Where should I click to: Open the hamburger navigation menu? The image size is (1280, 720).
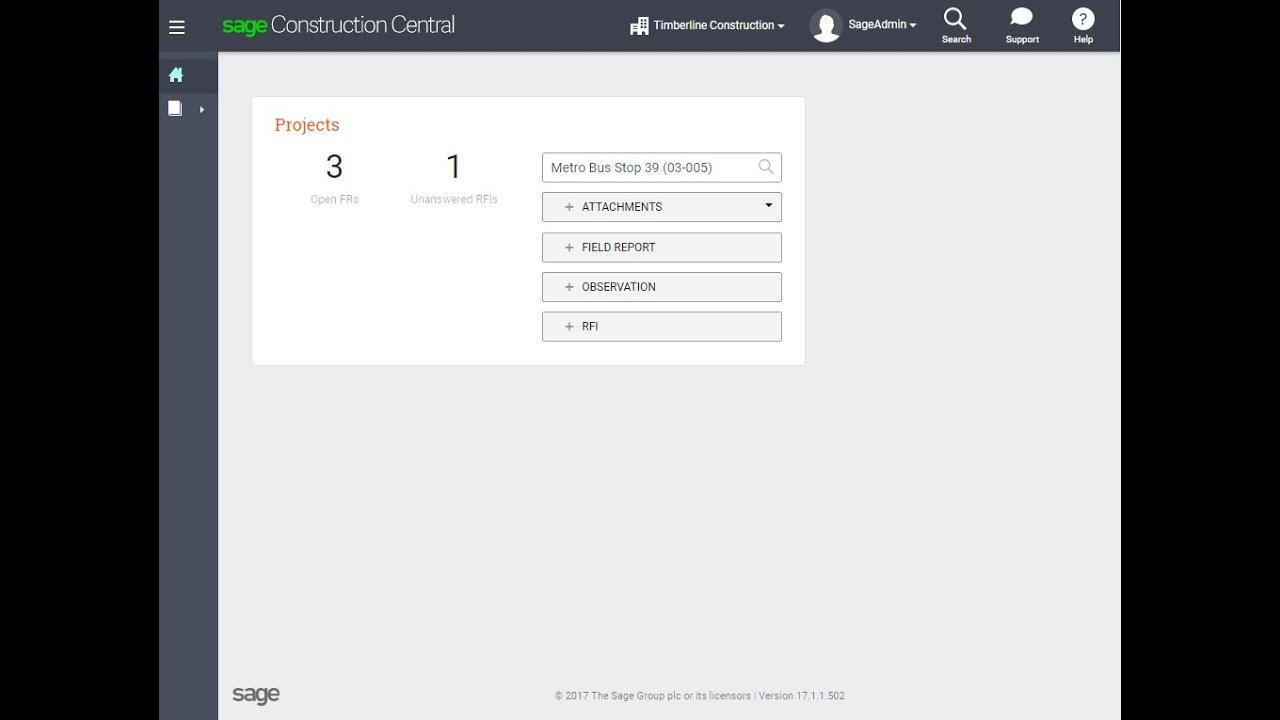coord(177,27)
